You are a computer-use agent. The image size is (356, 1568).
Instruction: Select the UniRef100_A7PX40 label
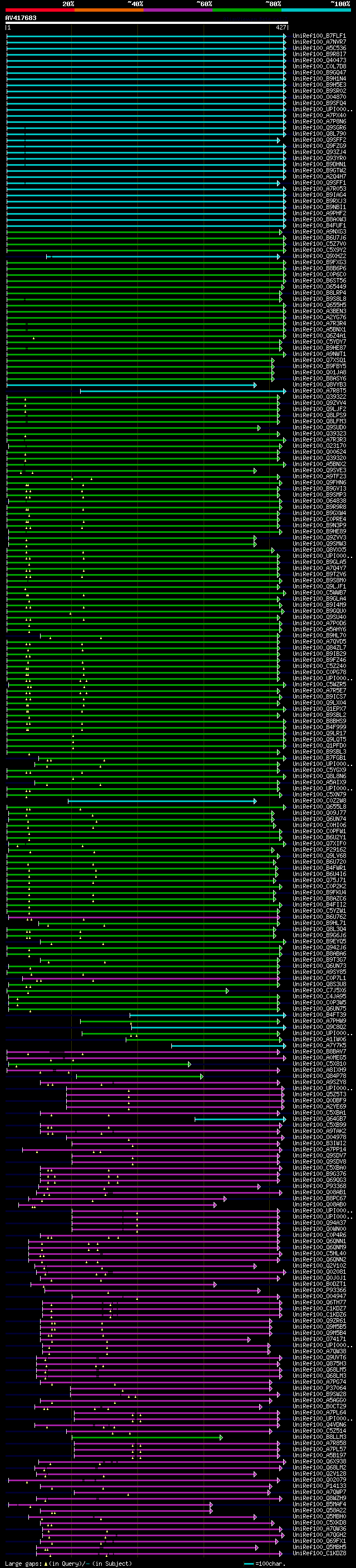click(319, 116)
